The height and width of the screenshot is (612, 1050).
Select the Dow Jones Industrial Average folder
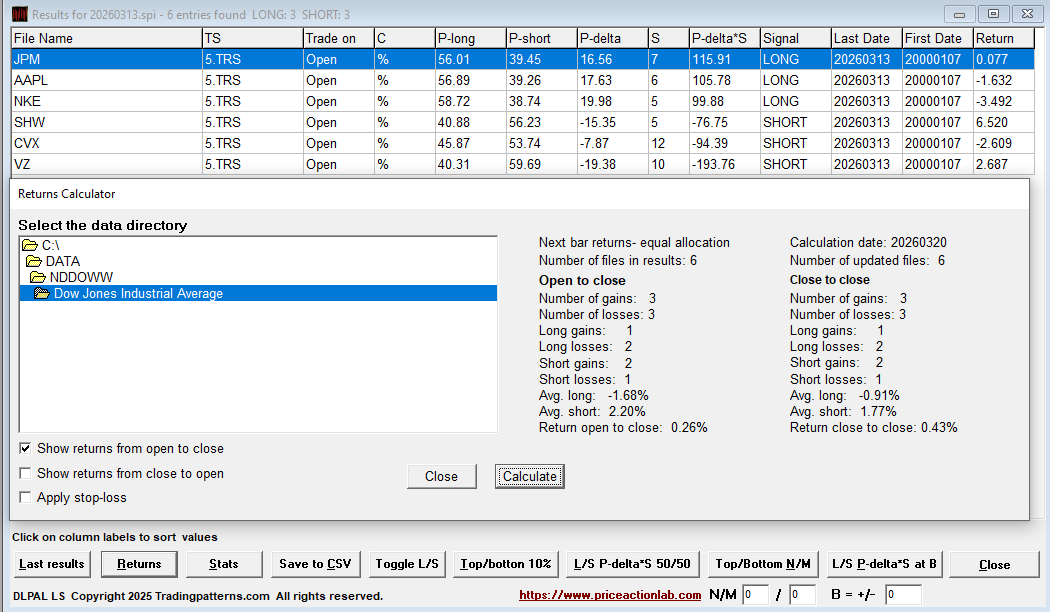pos(258,293)
